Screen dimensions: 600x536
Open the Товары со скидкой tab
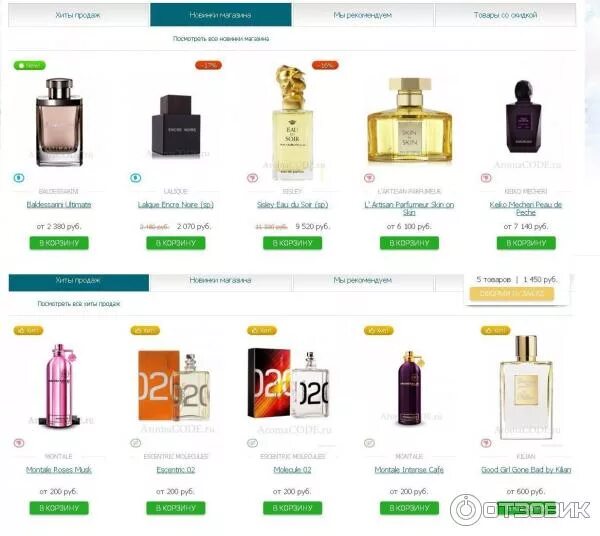(505, 15)
